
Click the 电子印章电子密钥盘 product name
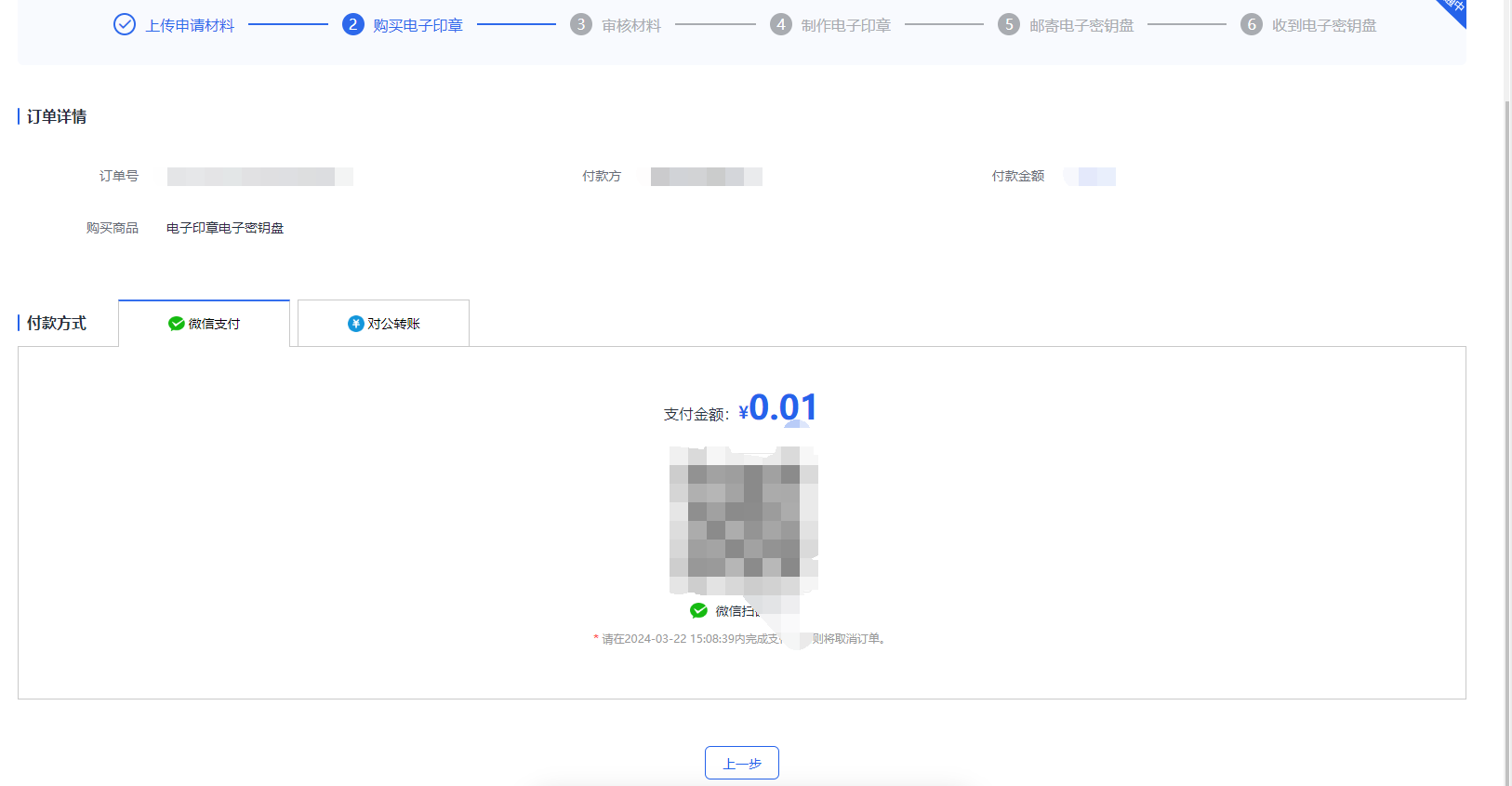pyautogui.click(x=225, y=228)
